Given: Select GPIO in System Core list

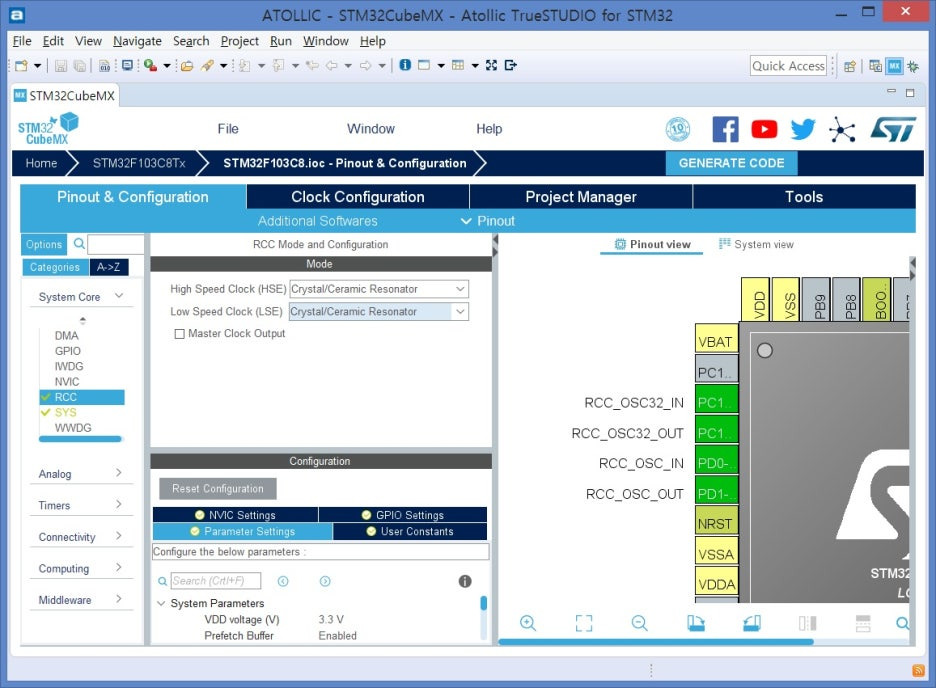Looking at the screenshot, I should click(x=67, y=351).
